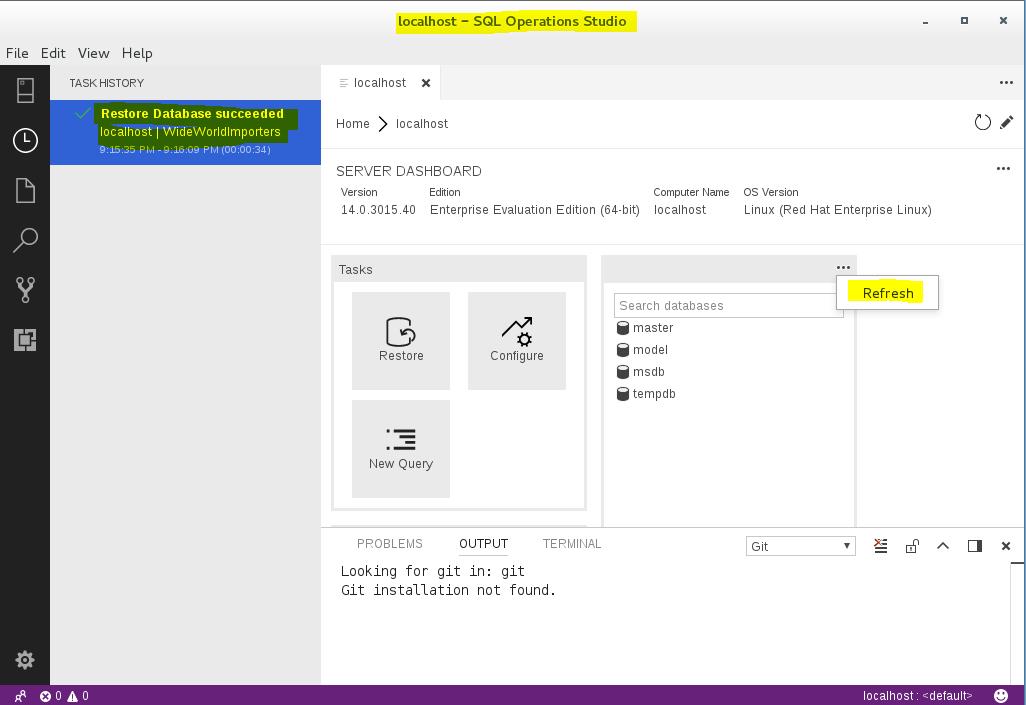Switch to the TERMINAL panel tab
Viewport: 1026px width, 705px height.
[x=572, y=544]
